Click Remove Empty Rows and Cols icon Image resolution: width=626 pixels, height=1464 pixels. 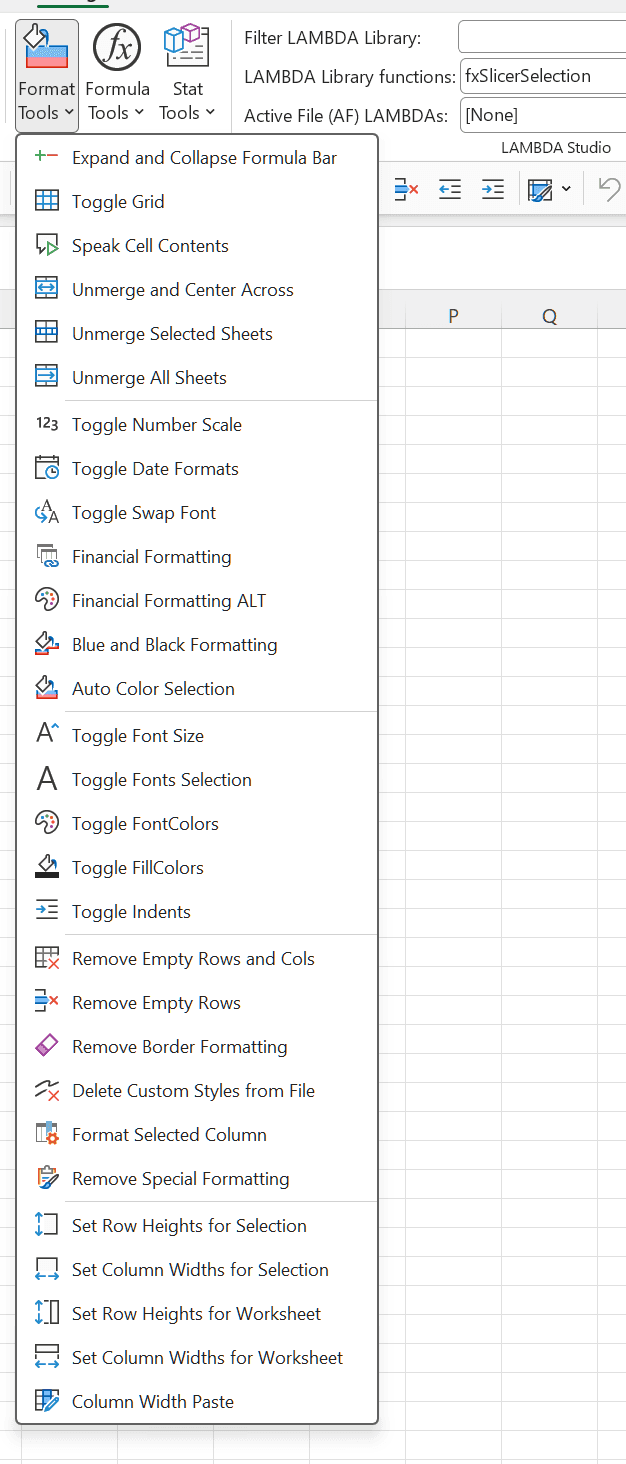click(47, 958)
